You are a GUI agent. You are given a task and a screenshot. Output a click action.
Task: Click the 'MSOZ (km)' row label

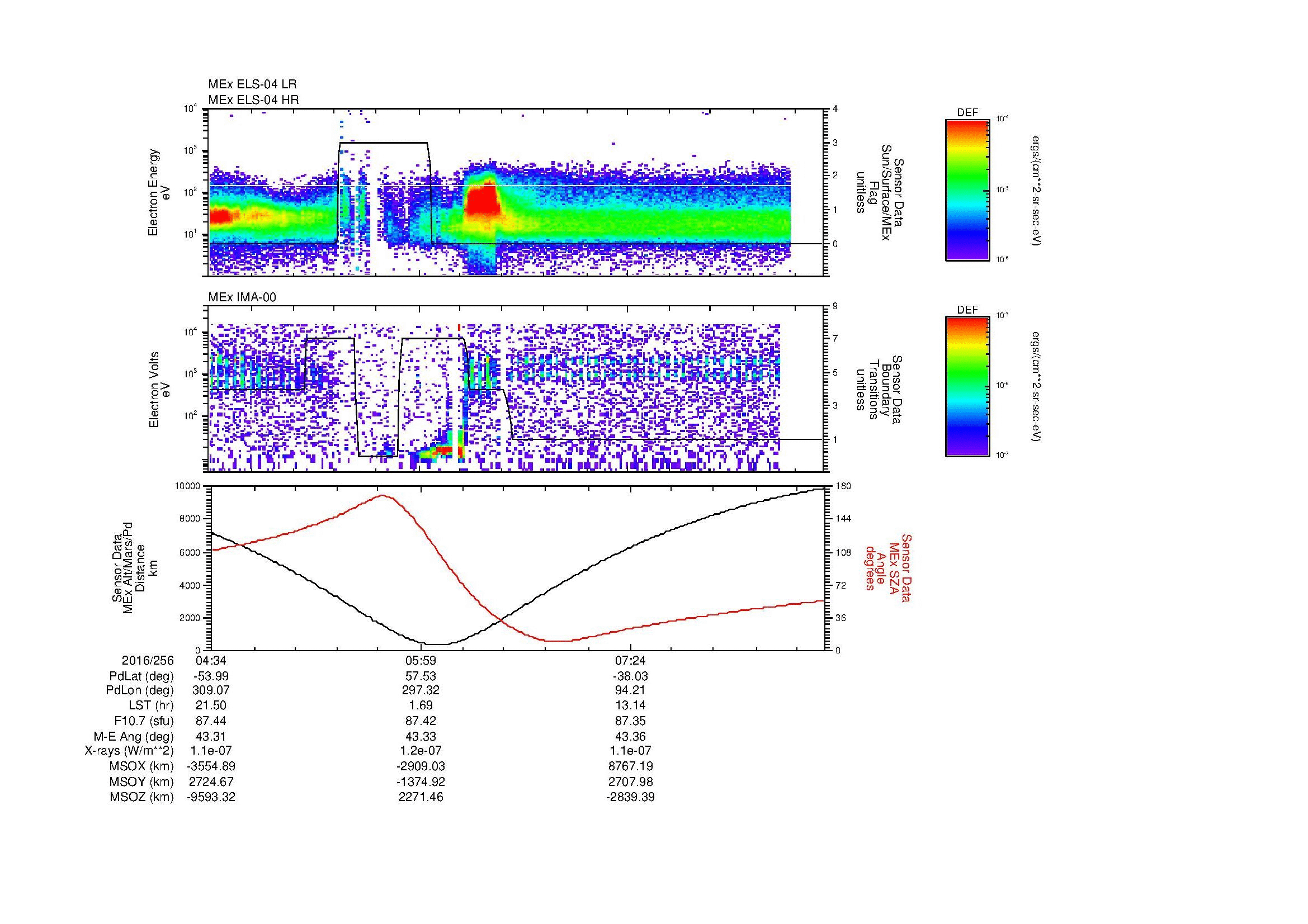tap(142, 797)
